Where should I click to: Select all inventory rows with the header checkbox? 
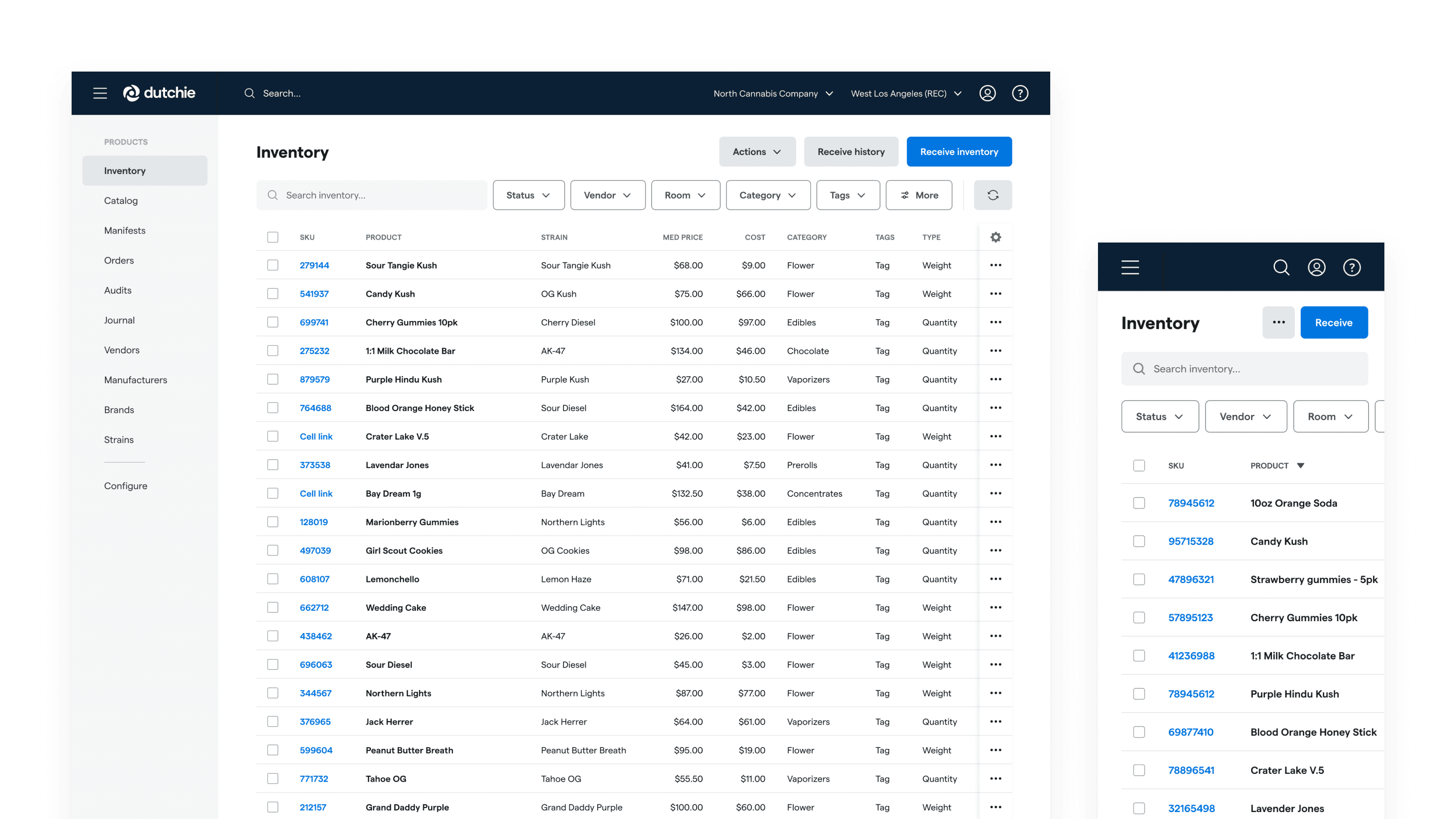coord(273,237)
